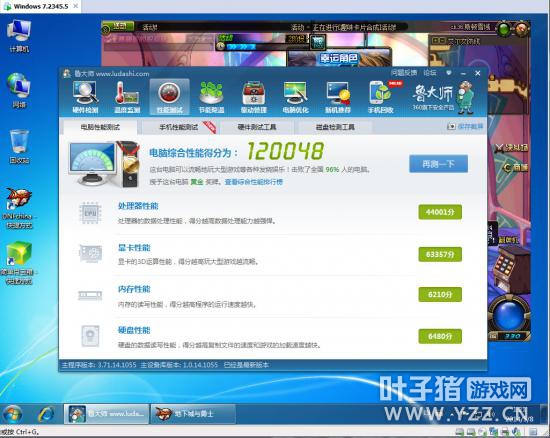This screenshot has width=550, height=438.
Task: Click the 已经是最新版本 status text
Action: click(246, 365)
